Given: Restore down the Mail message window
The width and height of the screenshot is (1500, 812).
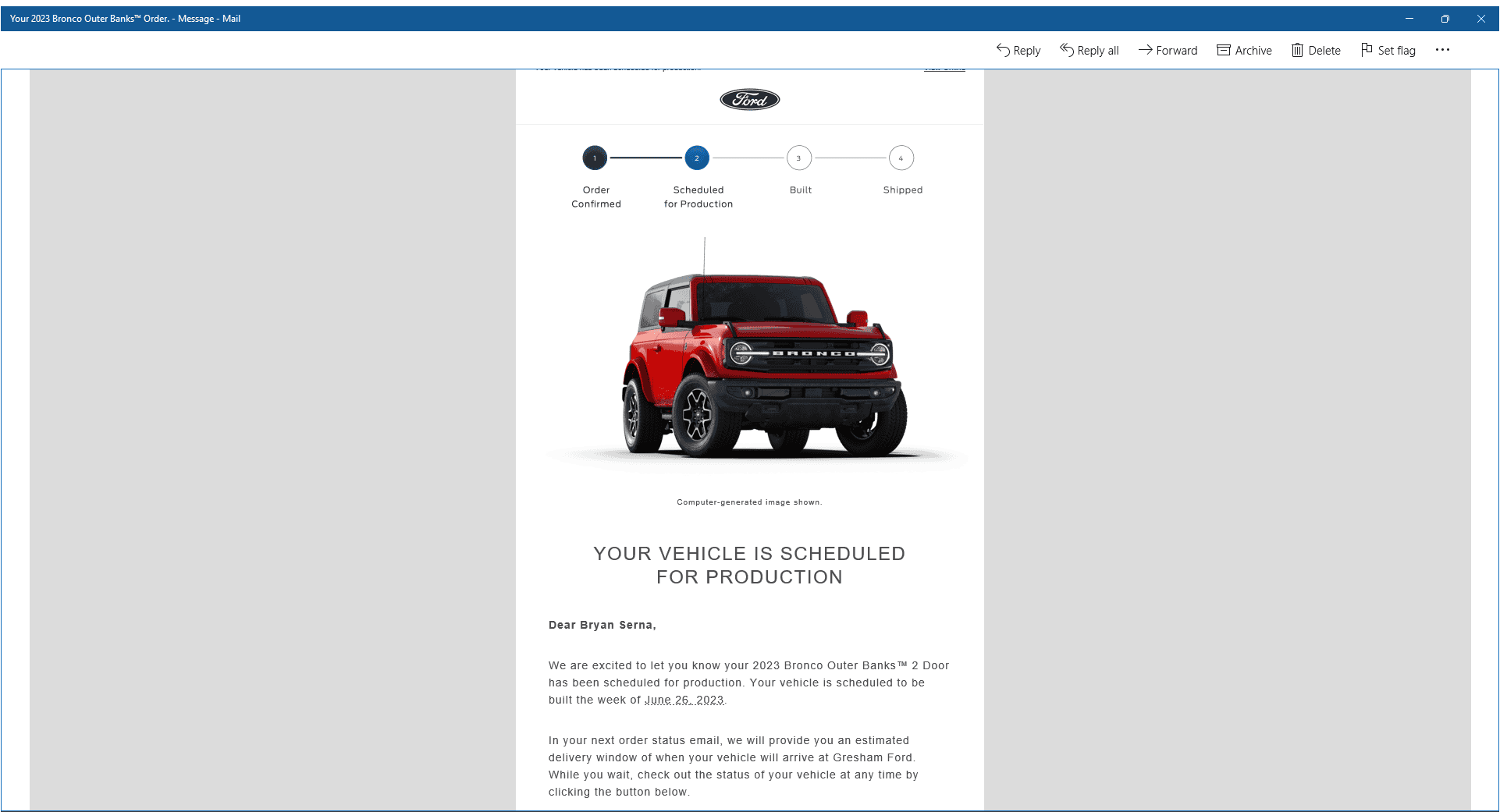Looking at the screenshot, I should [x=1445, y=19].
